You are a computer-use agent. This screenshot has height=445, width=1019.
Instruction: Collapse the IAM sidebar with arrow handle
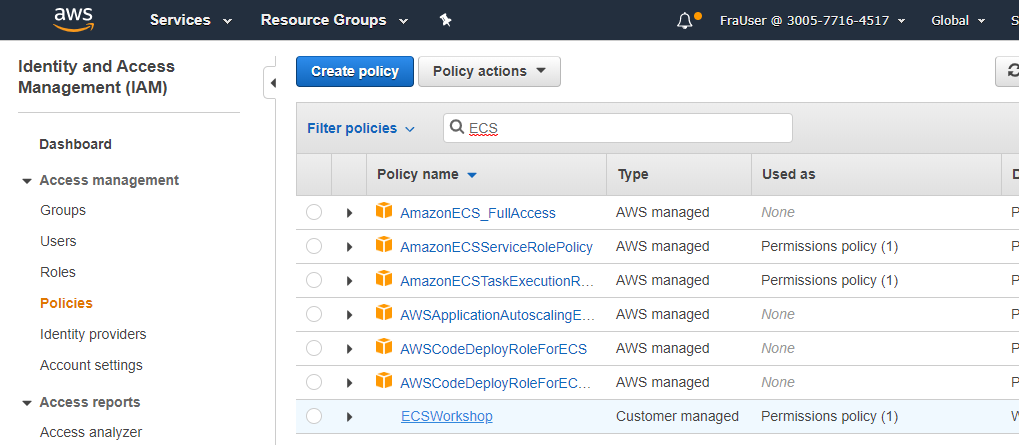(x=271, y=84)
